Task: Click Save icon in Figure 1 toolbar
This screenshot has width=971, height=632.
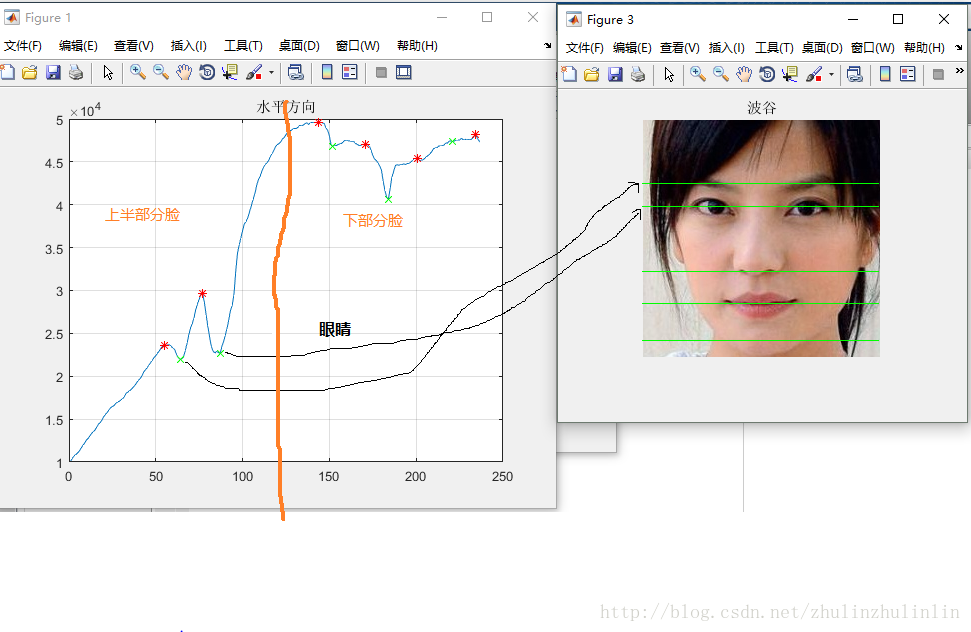Action: [x=53, y=72]
